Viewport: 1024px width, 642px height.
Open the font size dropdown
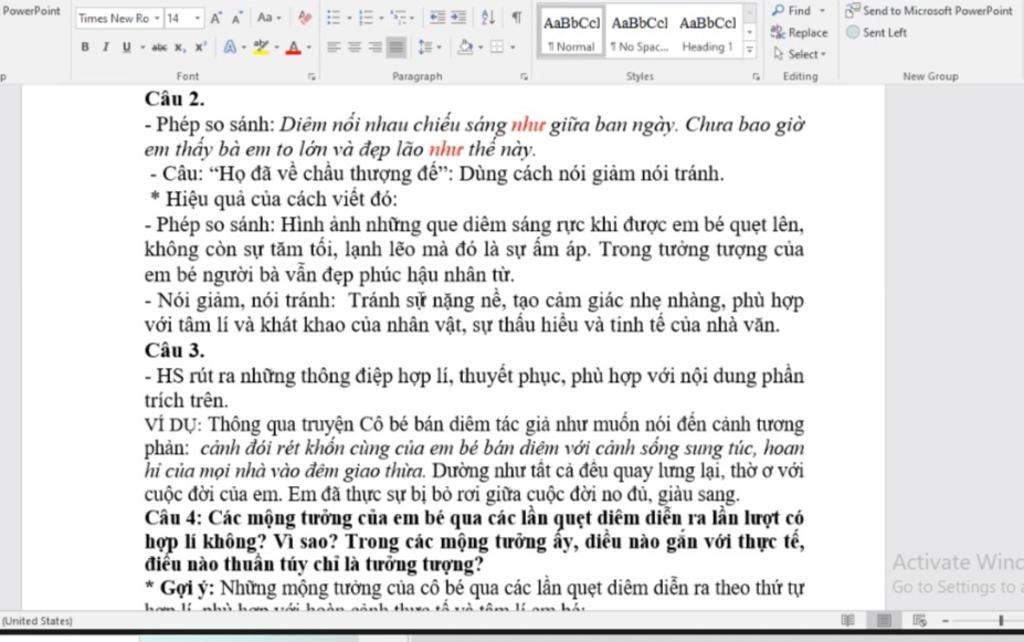pos(197,18)
